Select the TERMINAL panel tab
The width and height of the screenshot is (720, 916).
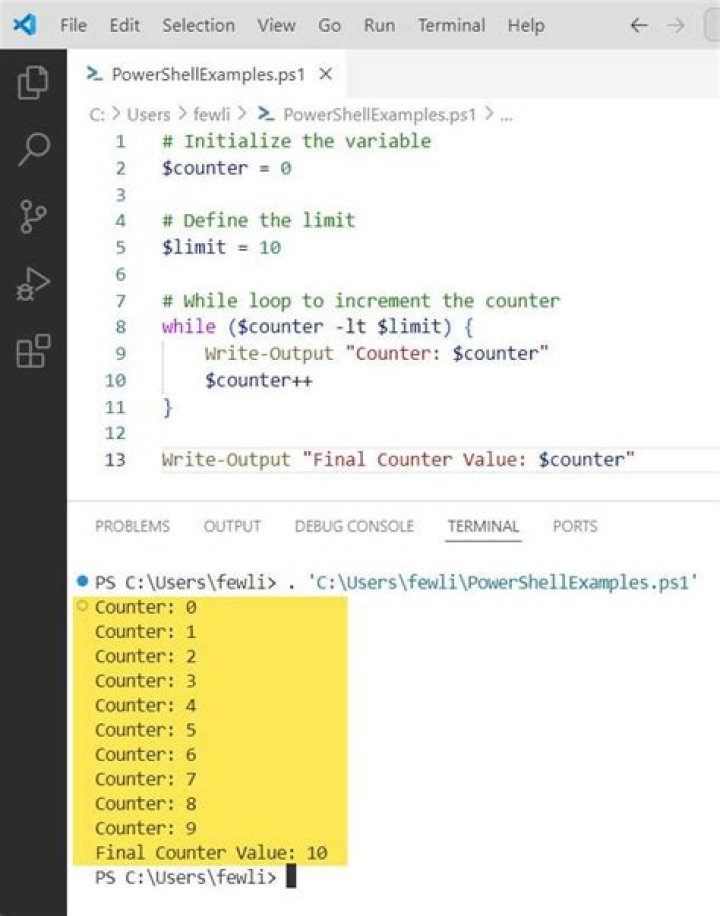click(483, 526)
